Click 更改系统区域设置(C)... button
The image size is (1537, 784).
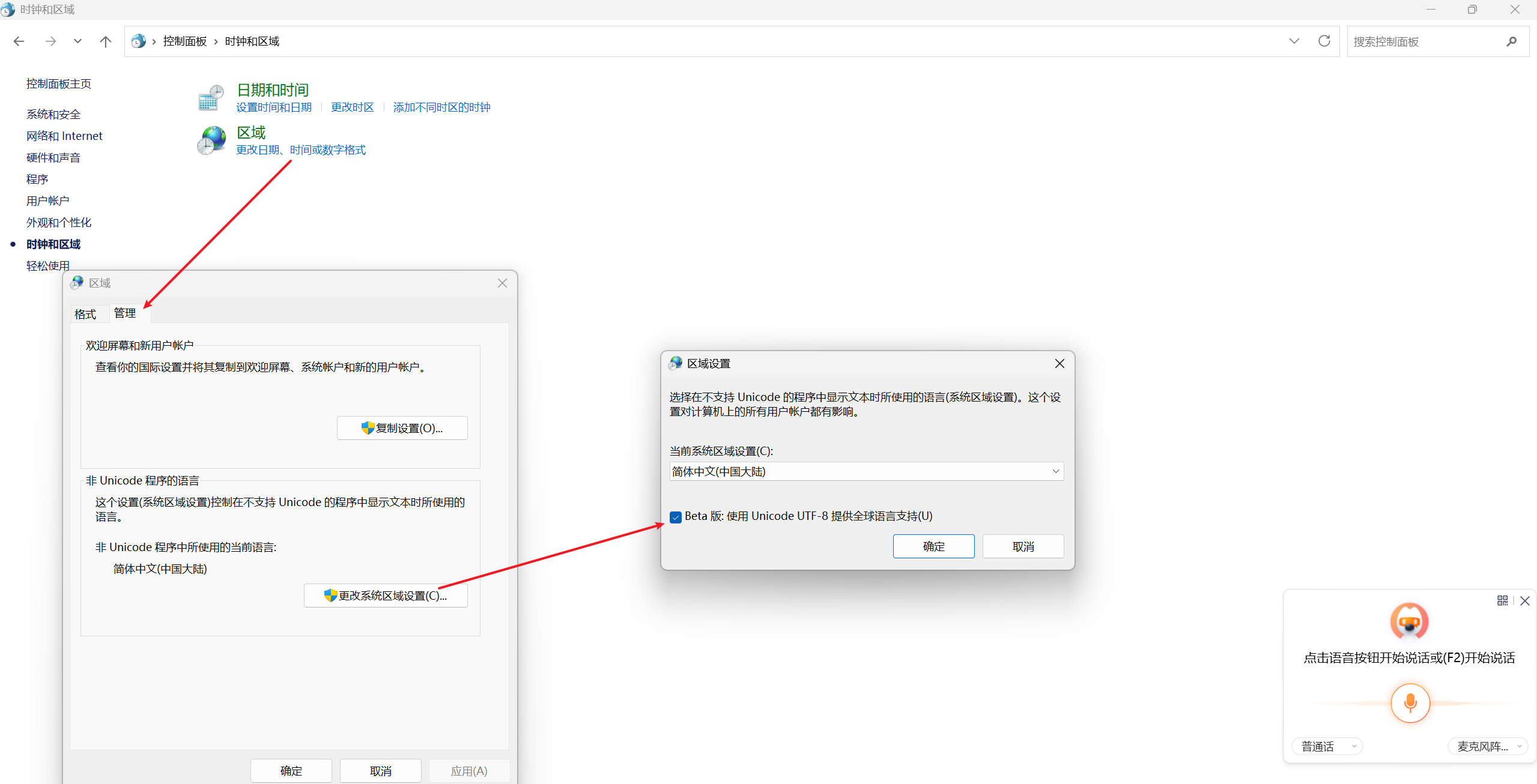[386, 596]
